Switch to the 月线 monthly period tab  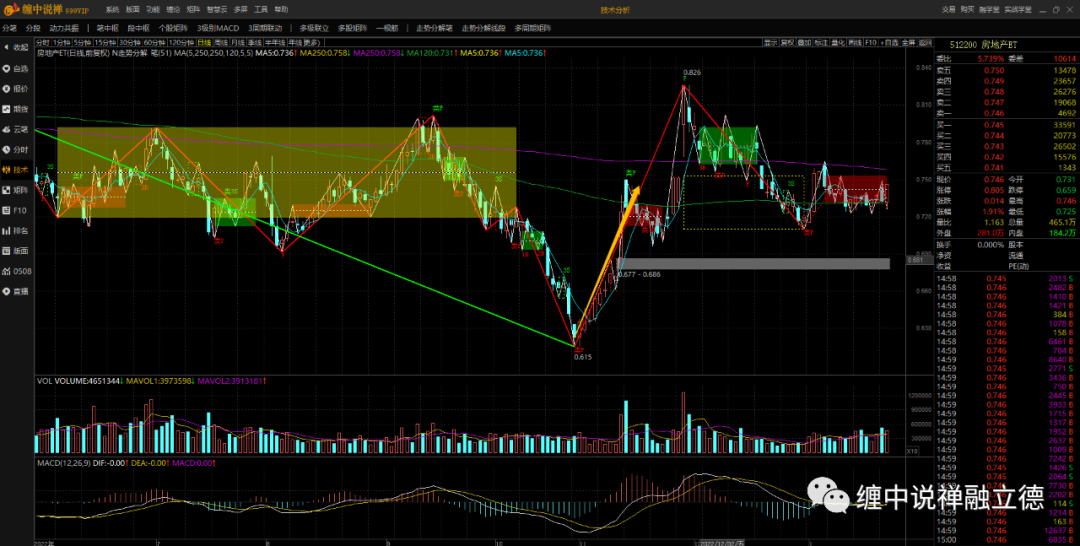(238, 43)
